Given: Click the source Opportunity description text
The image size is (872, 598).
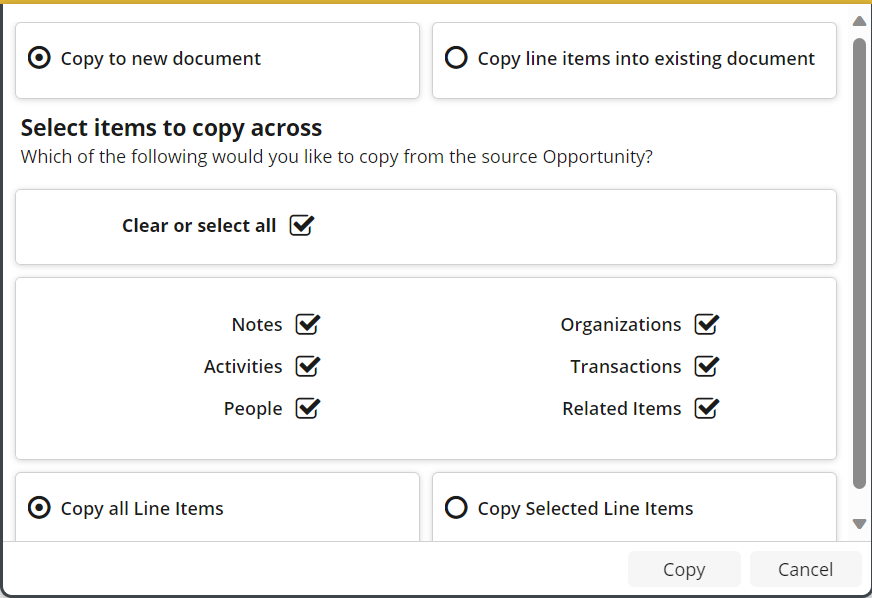Looking at the screenshot, I should [336, 157].
